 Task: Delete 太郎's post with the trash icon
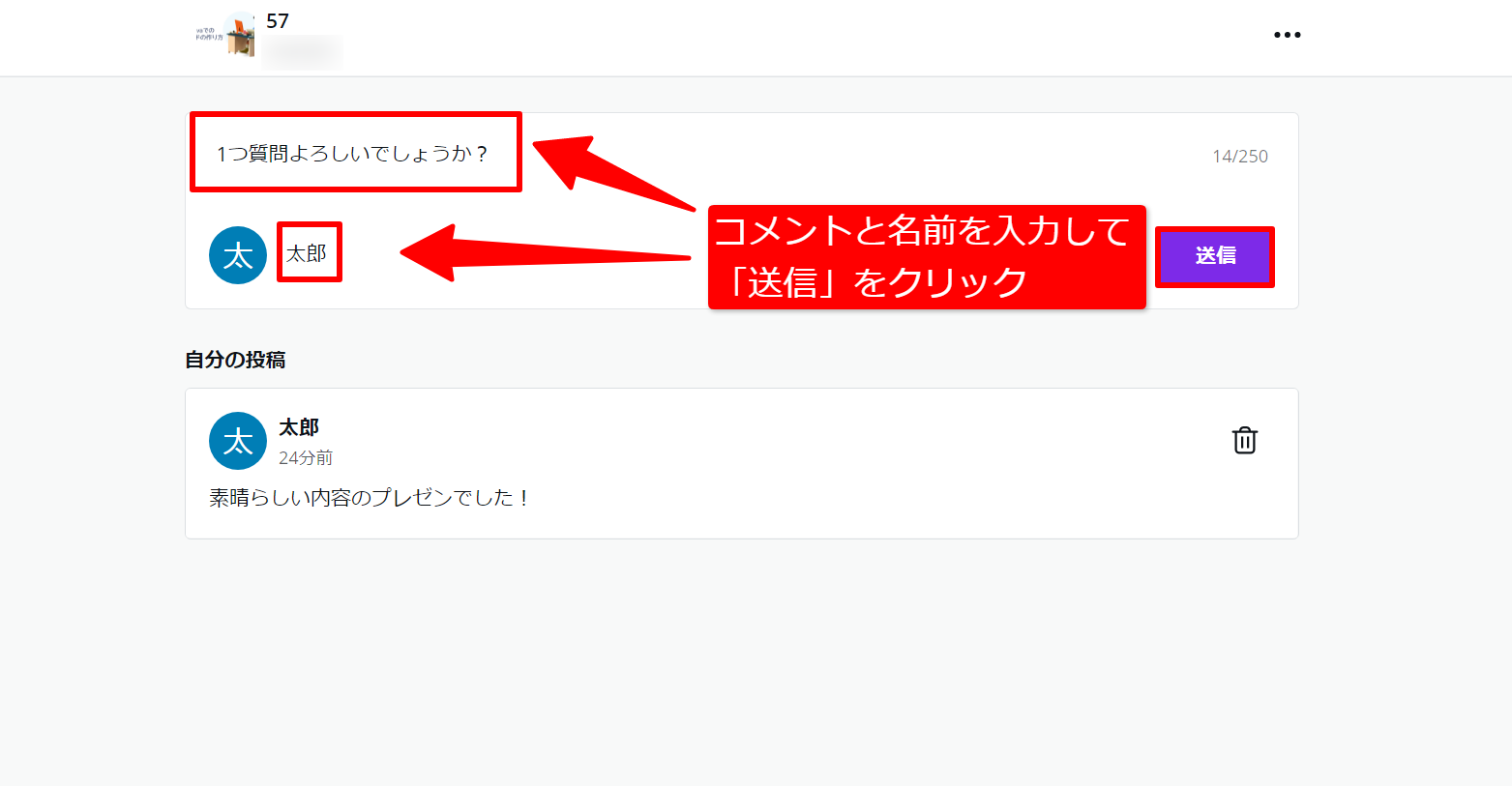pos(1244,440)
